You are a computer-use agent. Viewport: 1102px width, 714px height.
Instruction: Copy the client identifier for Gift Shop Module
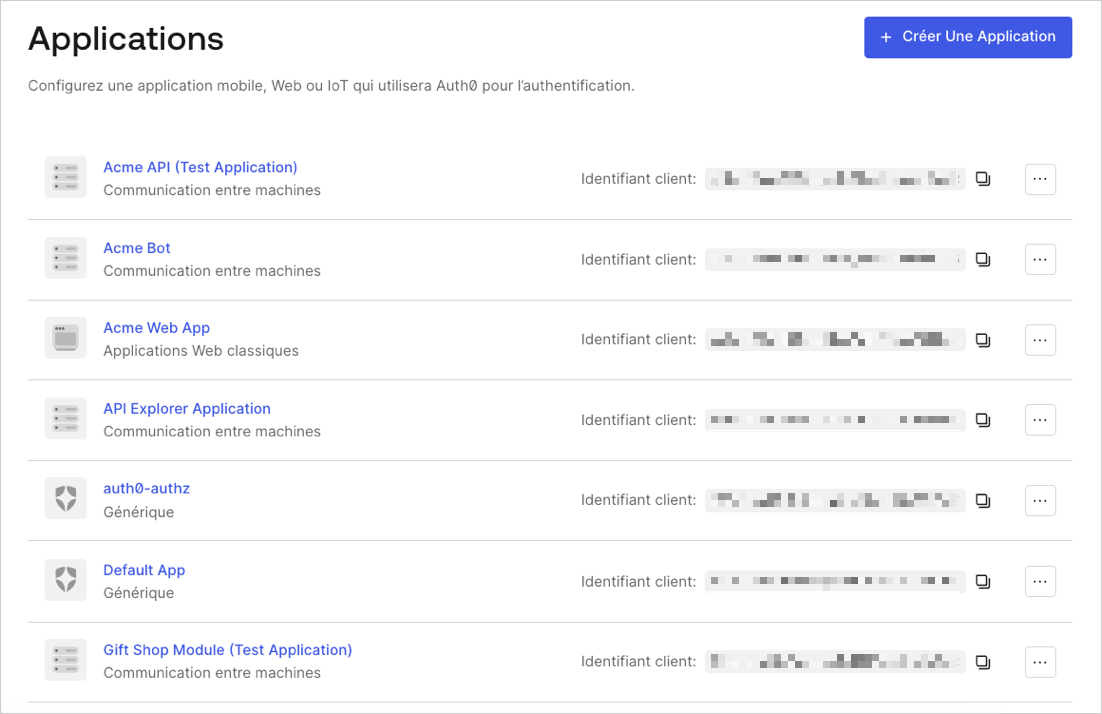[982, 661]
